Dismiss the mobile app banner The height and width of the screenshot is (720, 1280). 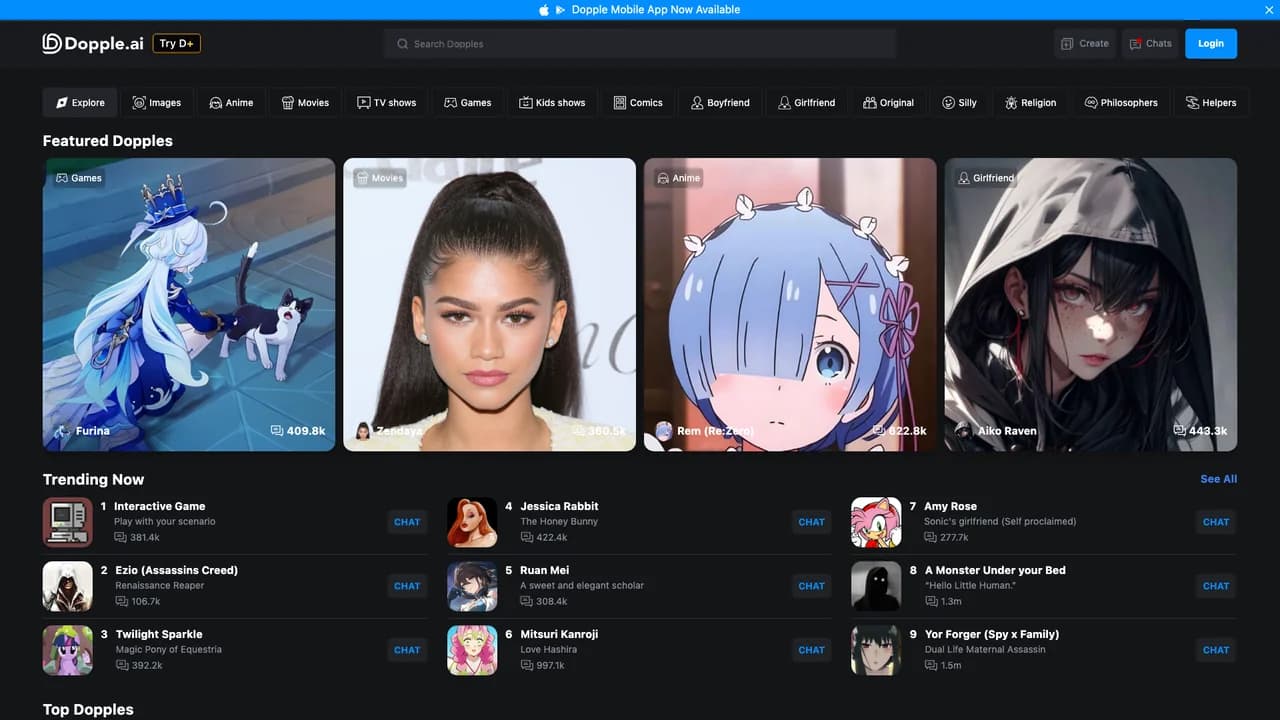tap(1269, 10)
